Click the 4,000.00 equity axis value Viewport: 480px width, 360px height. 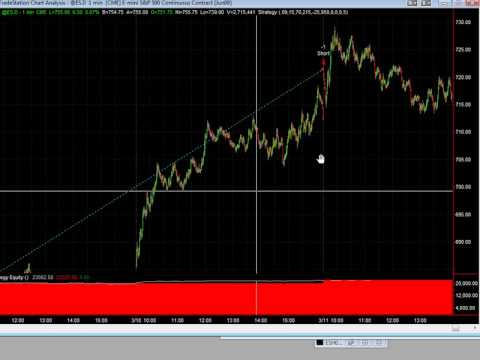pos(466,308)
